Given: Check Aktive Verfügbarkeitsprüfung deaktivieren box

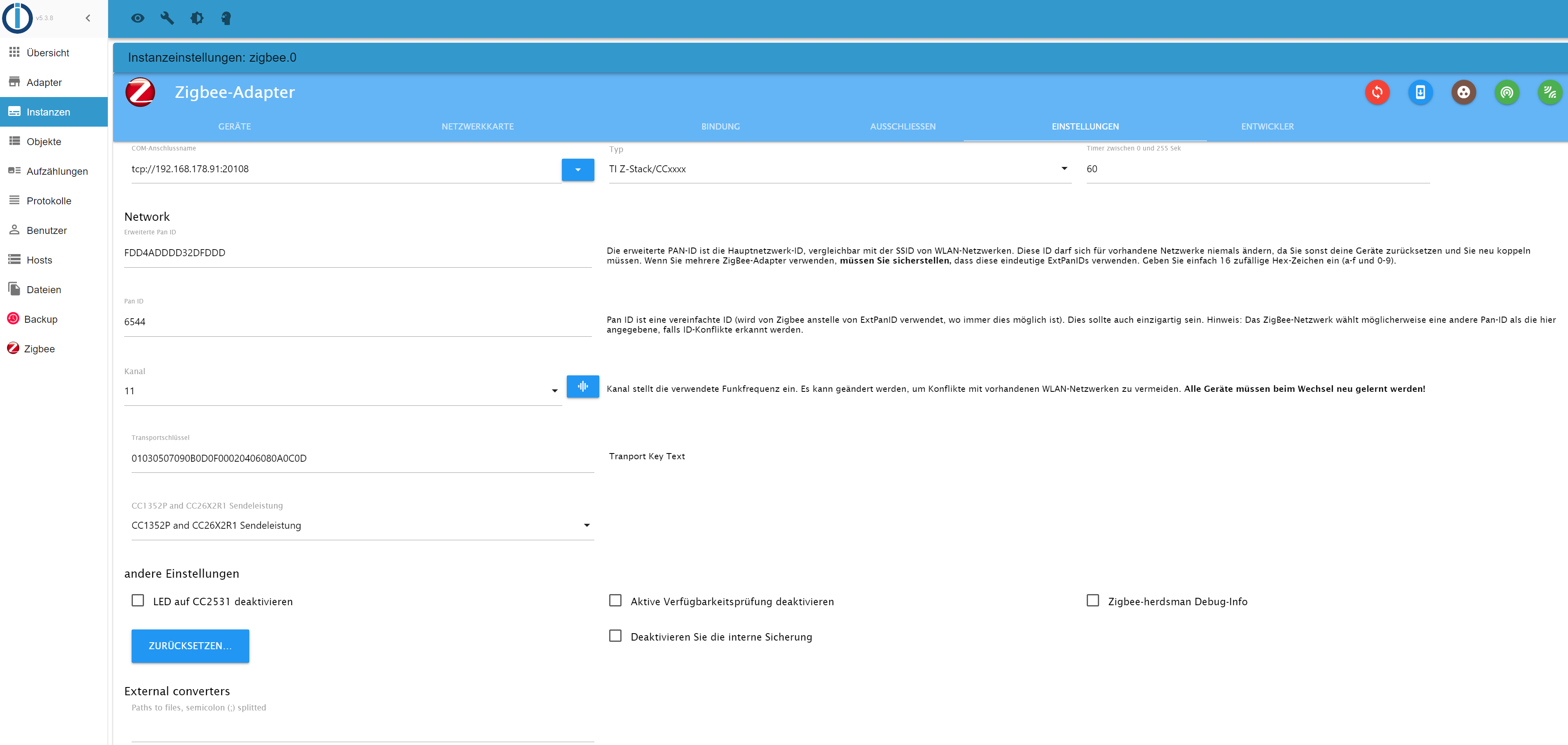Looking at the screenshot, I should 615,601.
